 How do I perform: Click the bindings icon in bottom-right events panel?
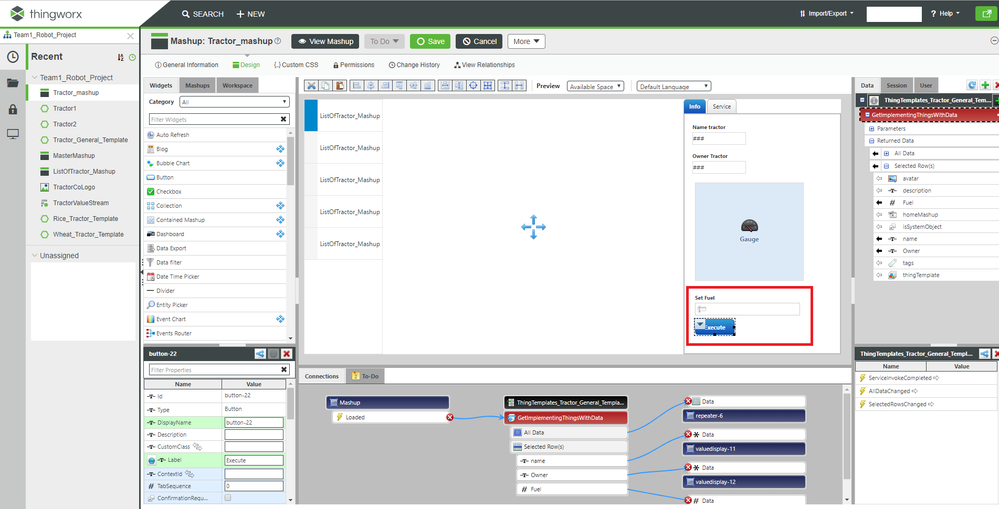(984, 354)
